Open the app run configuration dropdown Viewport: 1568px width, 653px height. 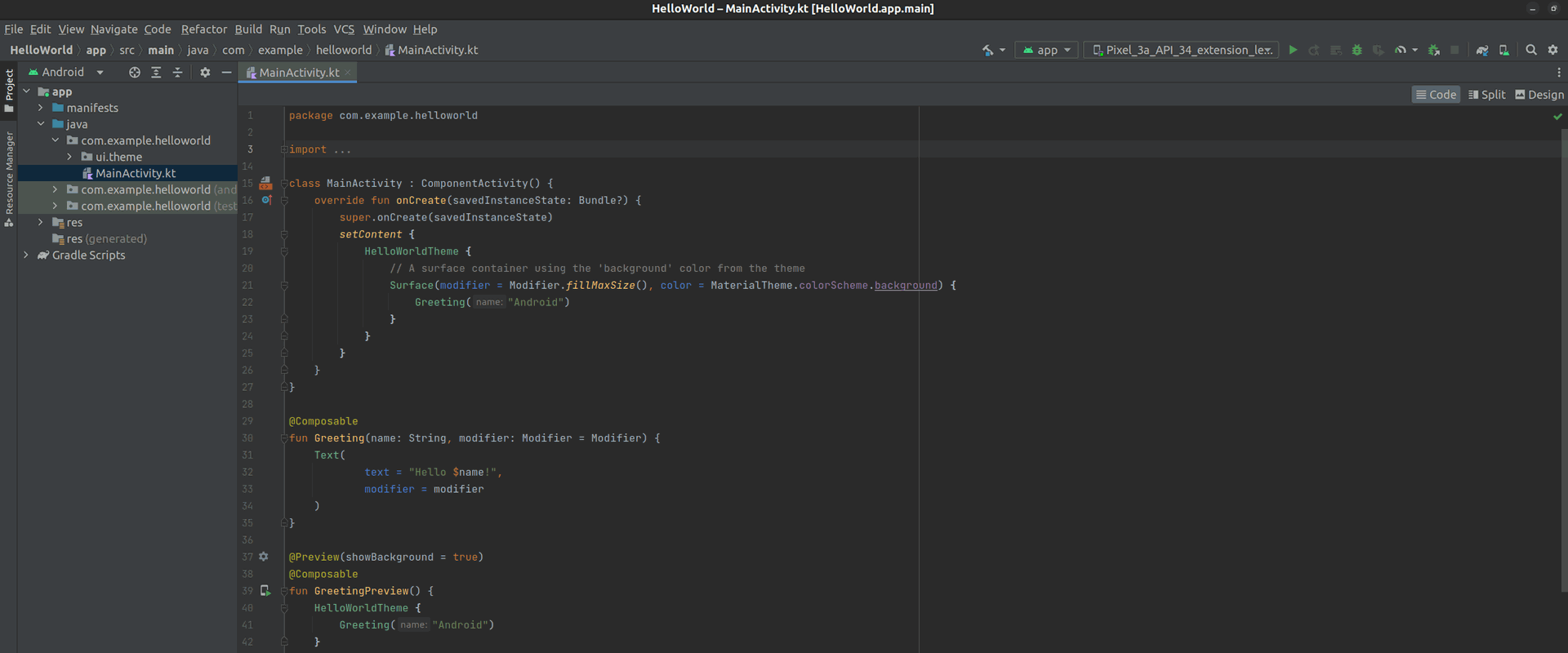tap(1047, 50)
